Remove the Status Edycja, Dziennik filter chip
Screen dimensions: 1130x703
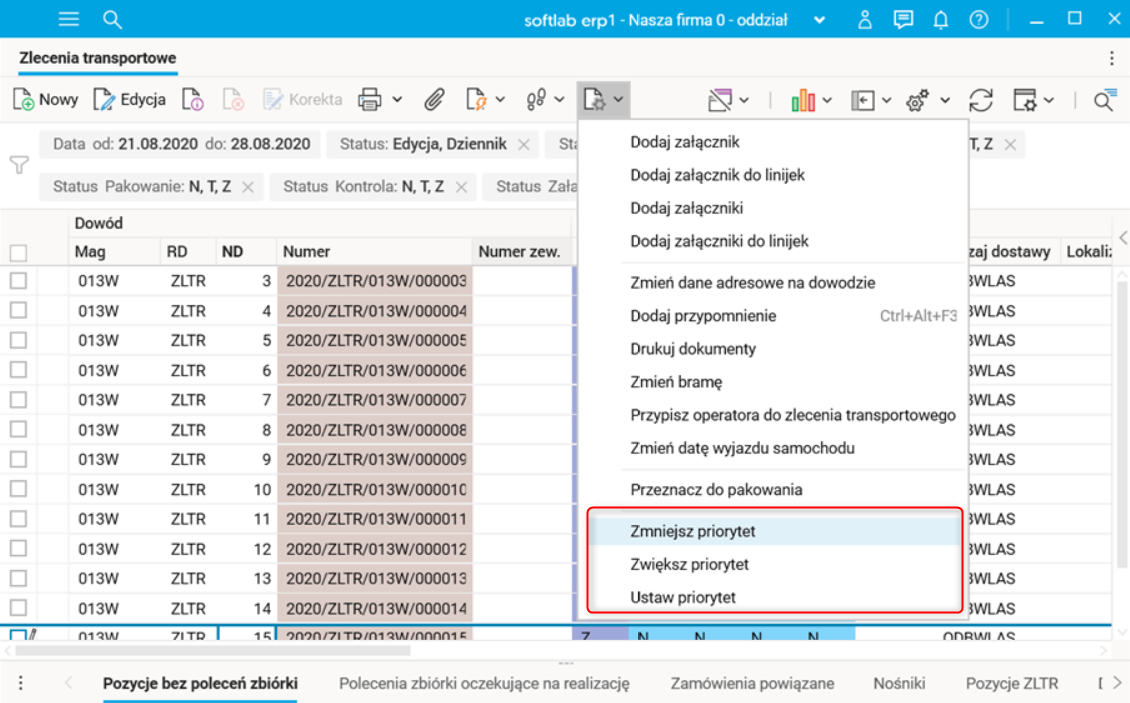coord(524,145)
